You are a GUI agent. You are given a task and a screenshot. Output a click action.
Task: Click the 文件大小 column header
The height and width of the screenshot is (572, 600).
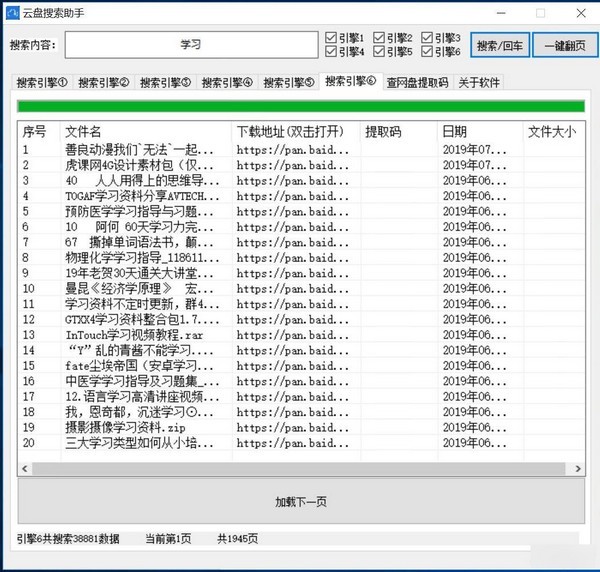tap(554, 132)
